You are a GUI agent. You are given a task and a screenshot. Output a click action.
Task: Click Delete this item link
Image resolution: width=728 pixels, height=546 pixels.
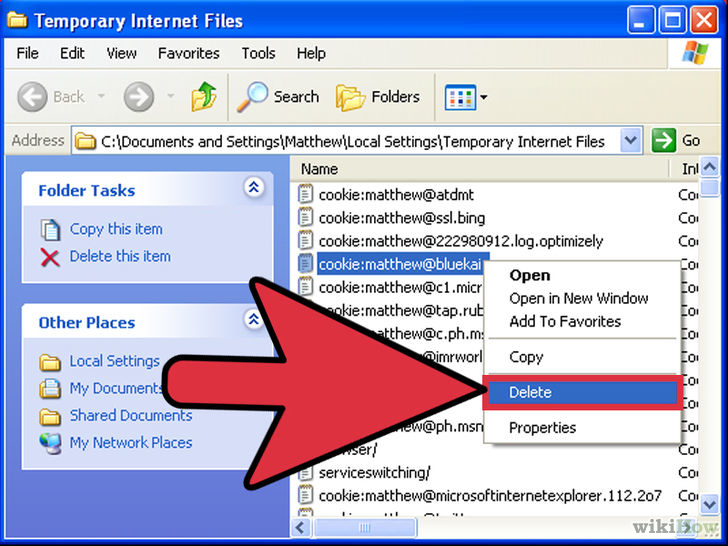(x=120, y=256)
